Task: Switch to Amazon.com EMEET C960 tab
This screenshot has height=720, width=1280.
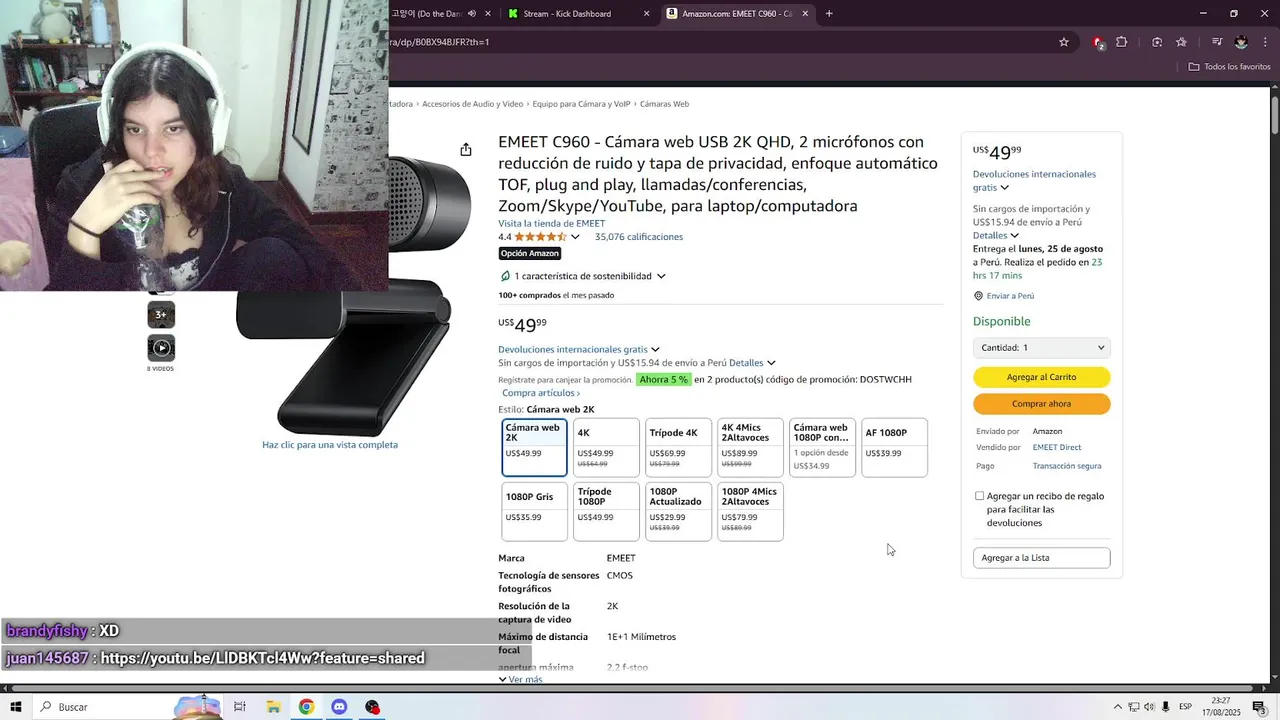Action: click(x=737, y=14)
